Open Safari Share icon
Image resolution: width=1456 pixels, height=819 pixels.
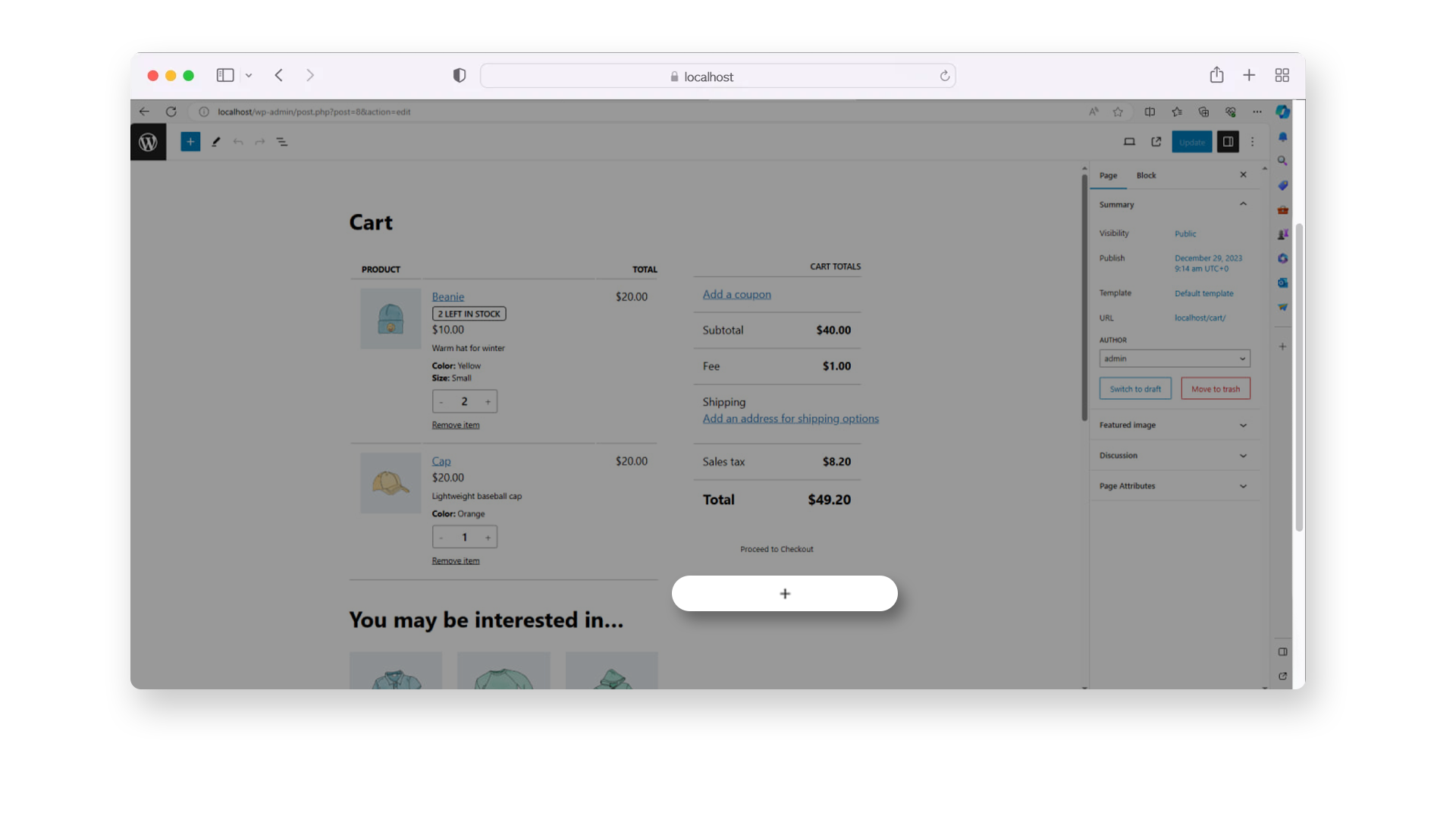coord(1216,75)
